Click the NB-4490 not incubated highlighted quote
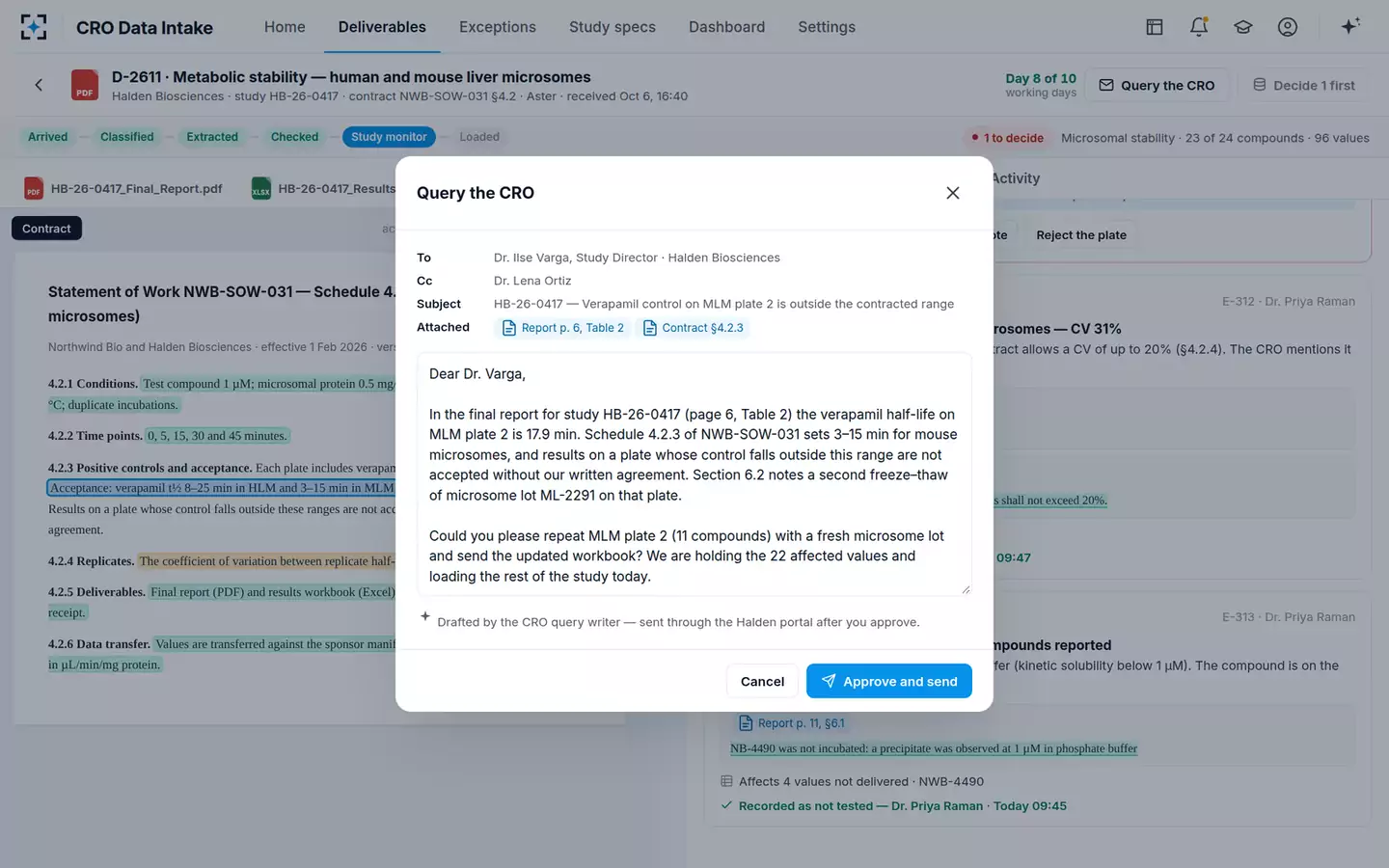This screenshot has height=868, width=1389. click(x=934, y=748)
